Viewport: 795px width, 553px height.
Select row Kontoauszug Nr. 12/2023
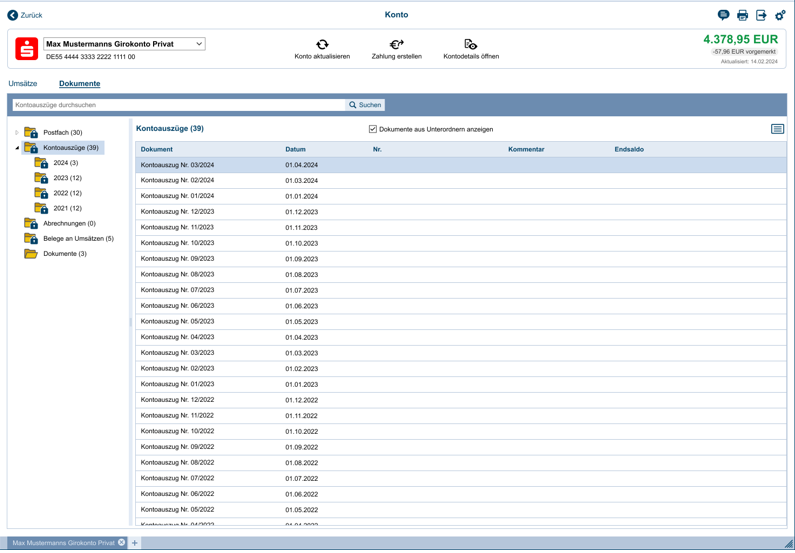(461, 212)
